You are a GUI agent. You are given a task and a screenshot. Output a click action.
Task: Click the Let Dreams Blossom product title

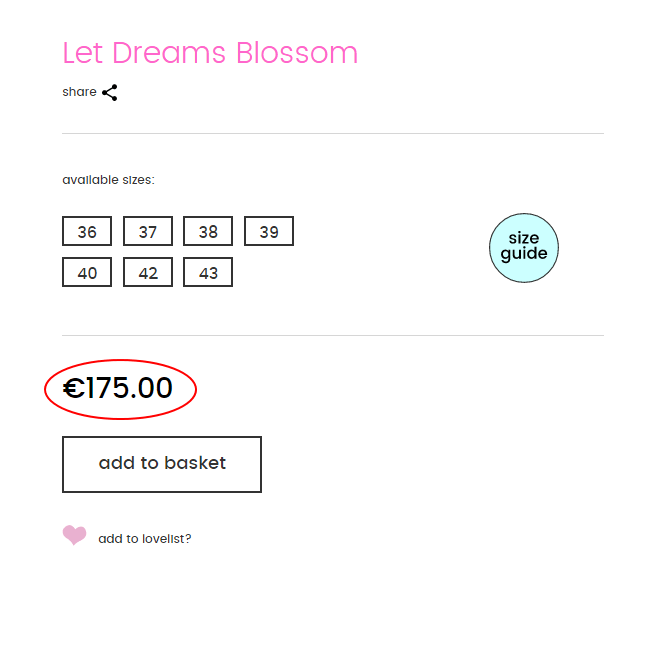[x=210, y=52]
